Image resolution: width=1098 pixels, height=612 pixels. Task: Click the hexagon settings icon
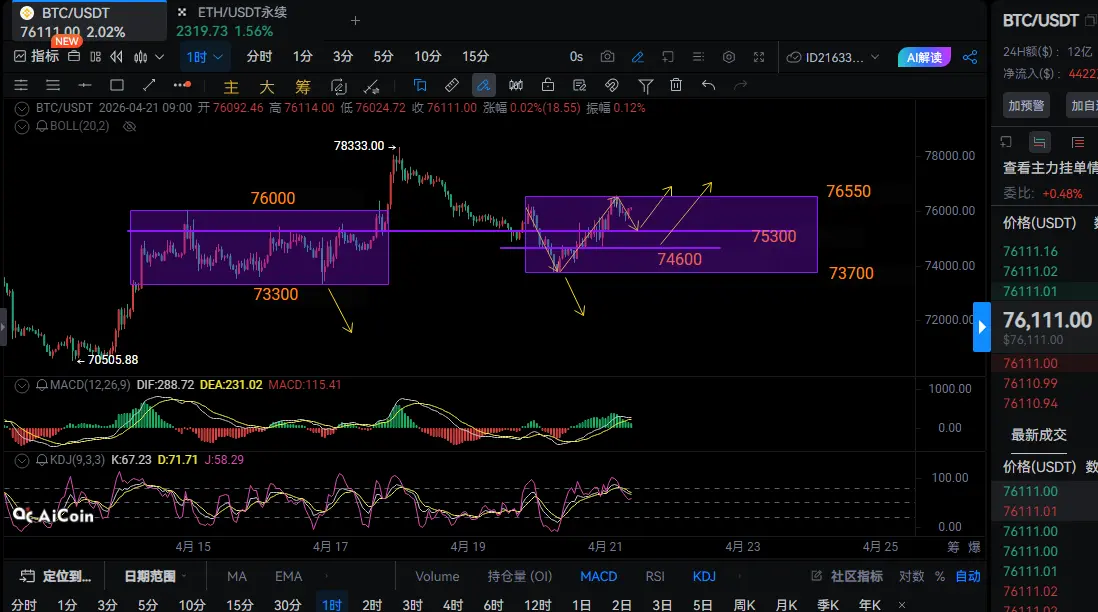pos(728,57)
